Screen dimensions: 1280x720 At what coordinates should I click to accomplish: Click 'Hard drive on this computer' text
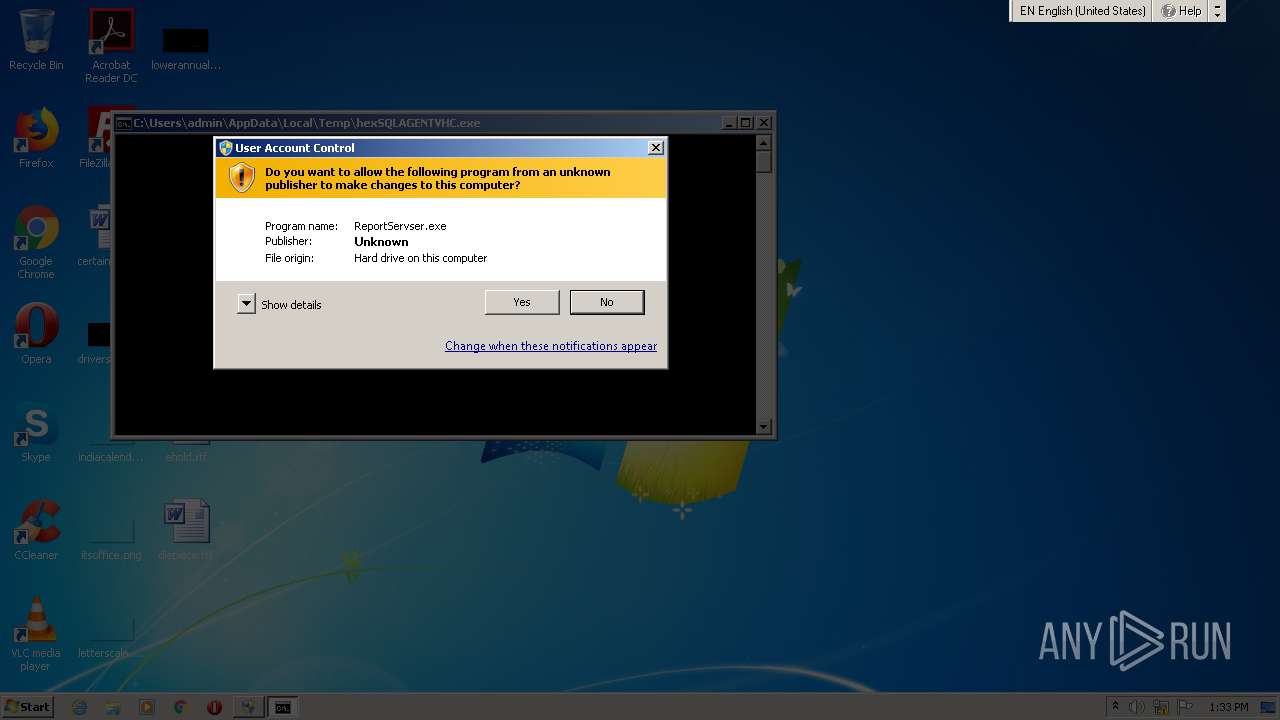[420, 258]
